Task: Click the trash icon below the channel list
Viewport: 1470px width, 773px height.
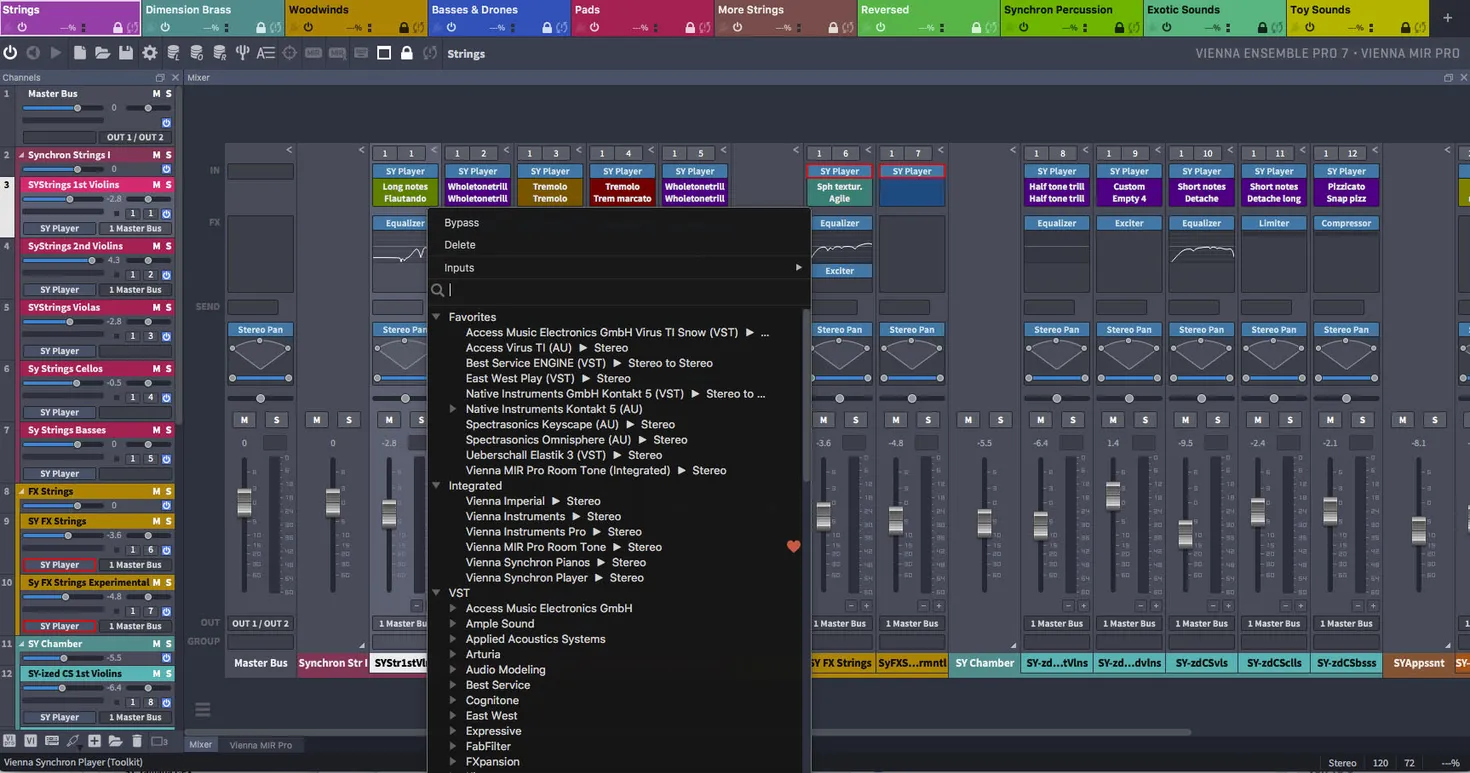Action: pos(137,741)
